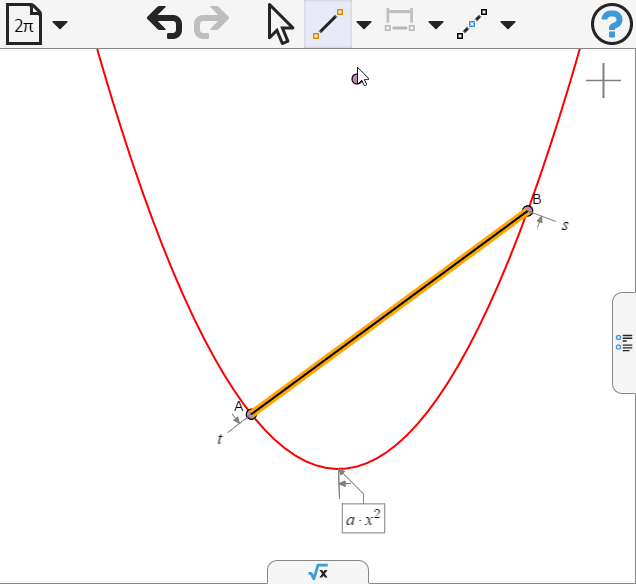Expand the drawing tools dropdown arrow

[364, 25]
